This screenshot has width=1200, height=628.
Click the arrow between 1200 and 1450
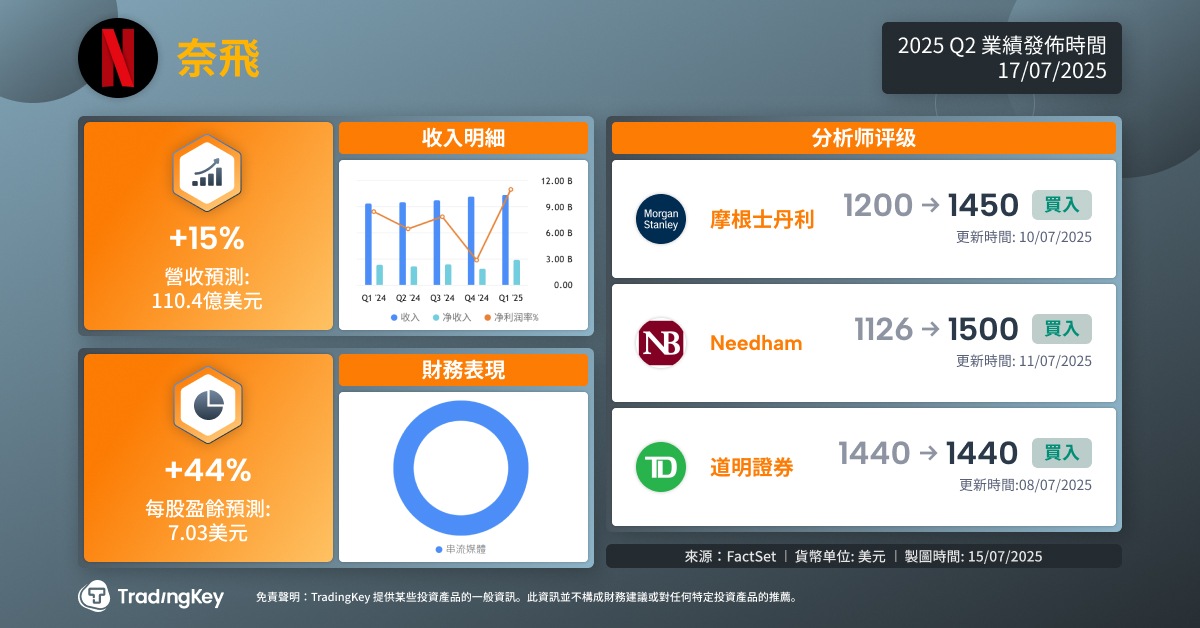pyautogui.click(x=930, y=205)
